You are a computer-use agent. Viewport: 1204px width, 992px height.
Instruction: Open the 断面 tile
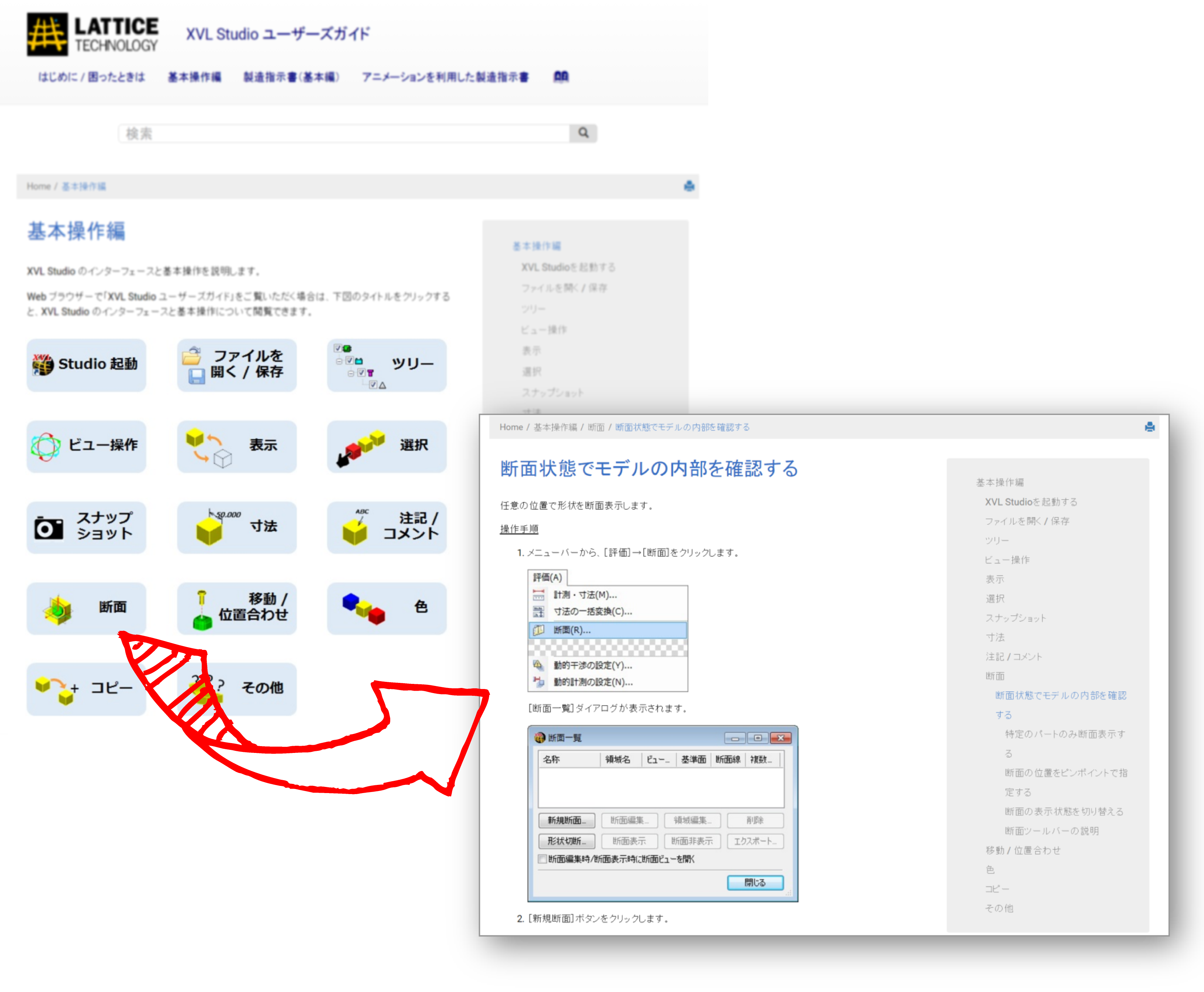click(x=86, y=608)
